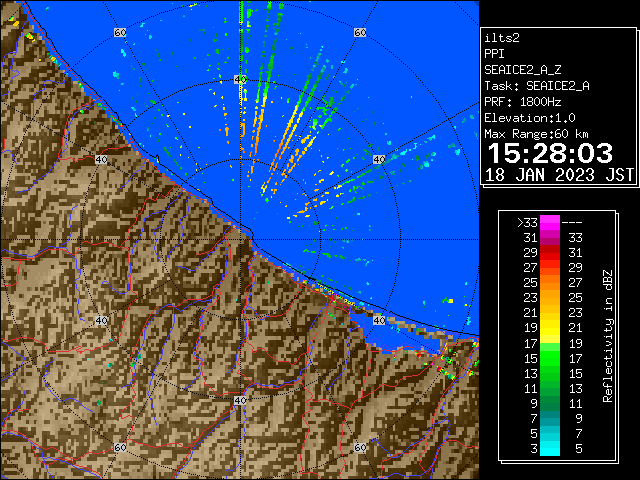Click the '60' range ring label at bottom-right

360,447
